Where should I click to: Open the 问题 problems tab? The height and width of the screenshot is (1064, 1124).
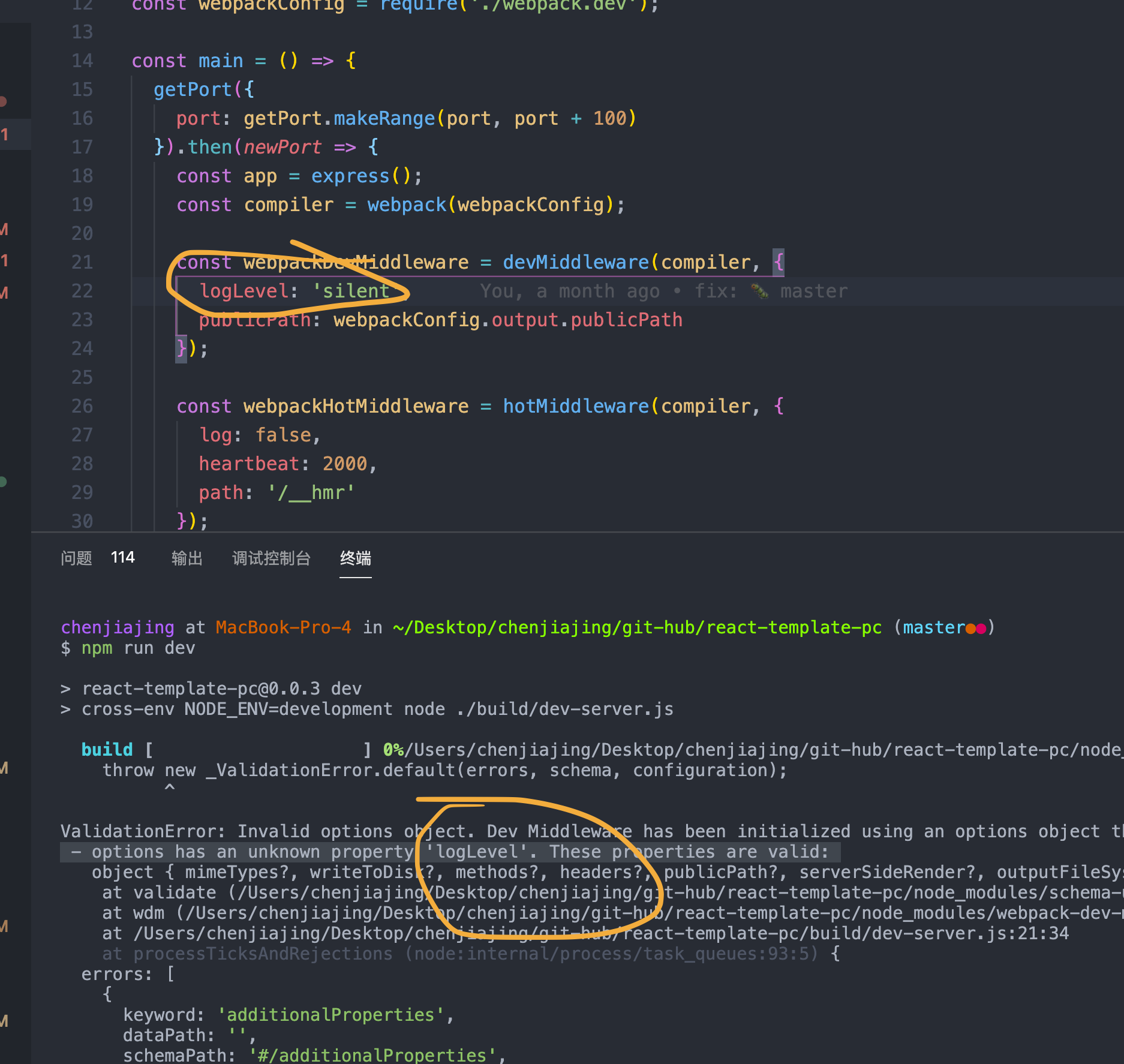coord(76,558)
